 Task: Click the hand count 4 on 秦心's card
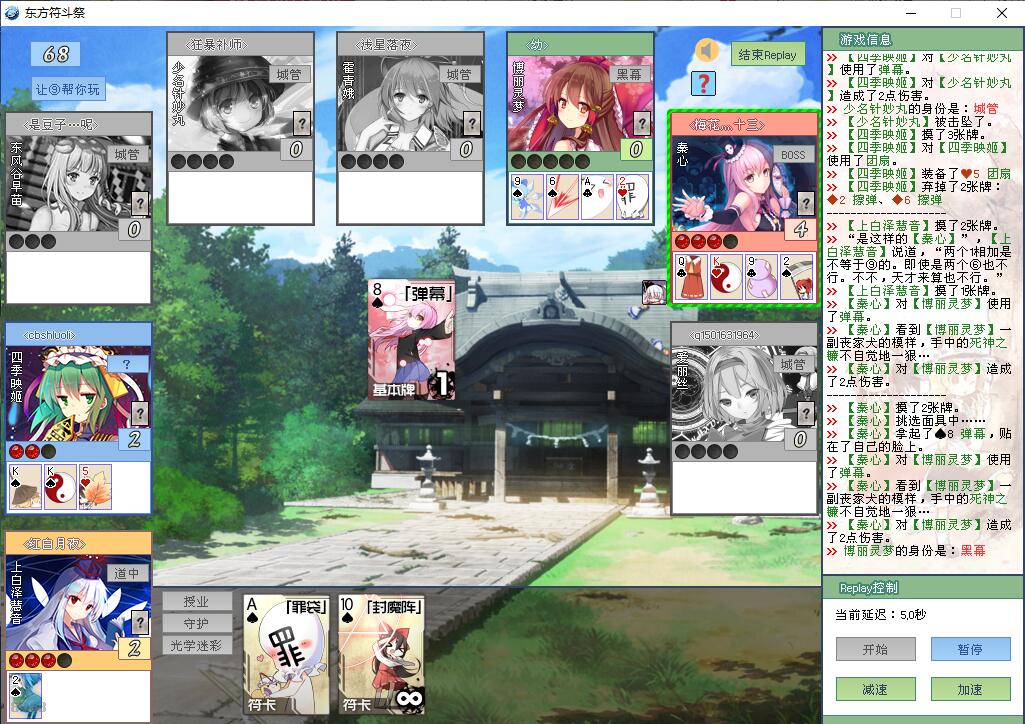pyautogui.click(x=800, y=229)
